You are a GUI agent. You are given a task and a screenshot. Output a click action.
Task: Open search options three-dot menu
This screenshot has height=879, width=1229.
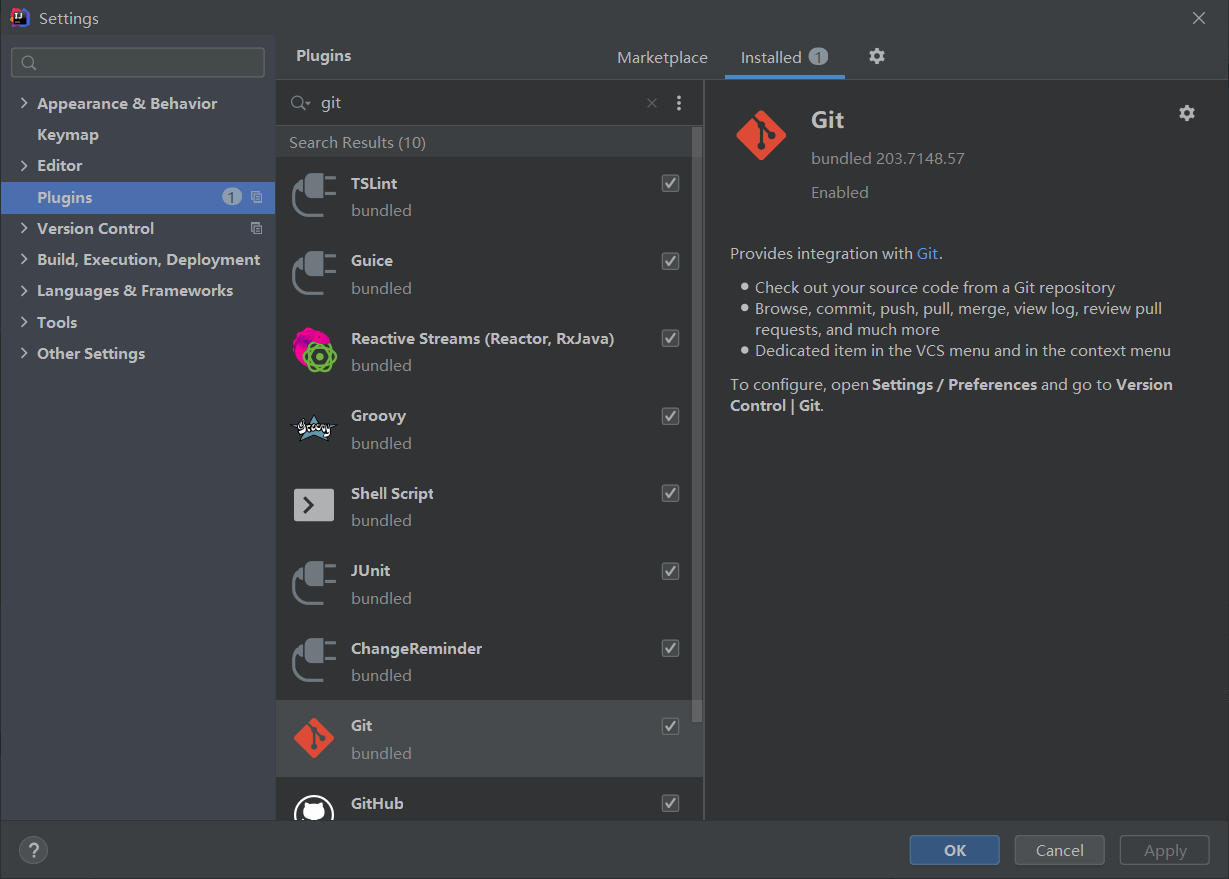point(679,103)
